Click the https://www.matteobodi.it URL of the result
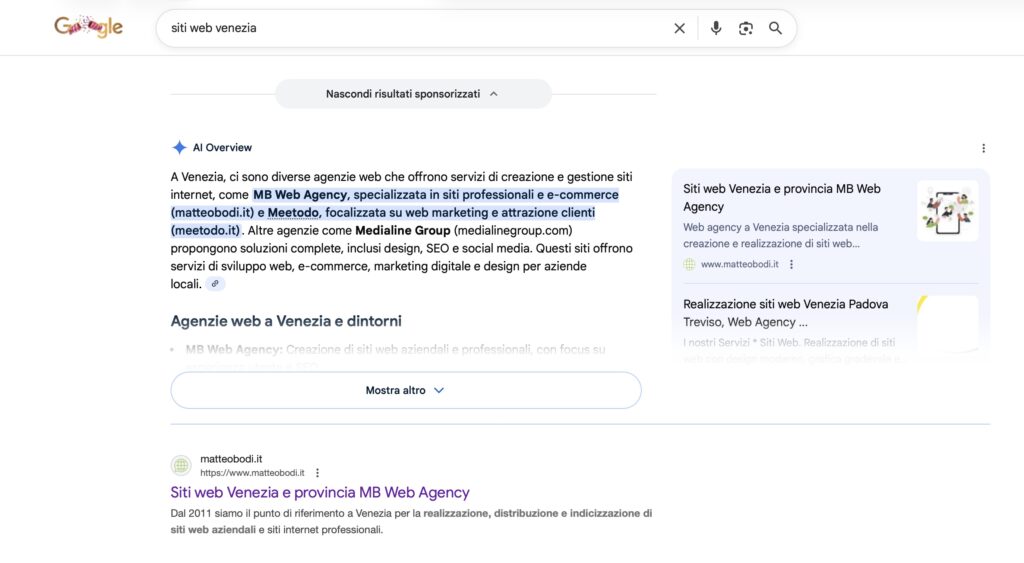The height and width of the screenshot is (563, 1024). pyautogui.click(x=252, y=473)
